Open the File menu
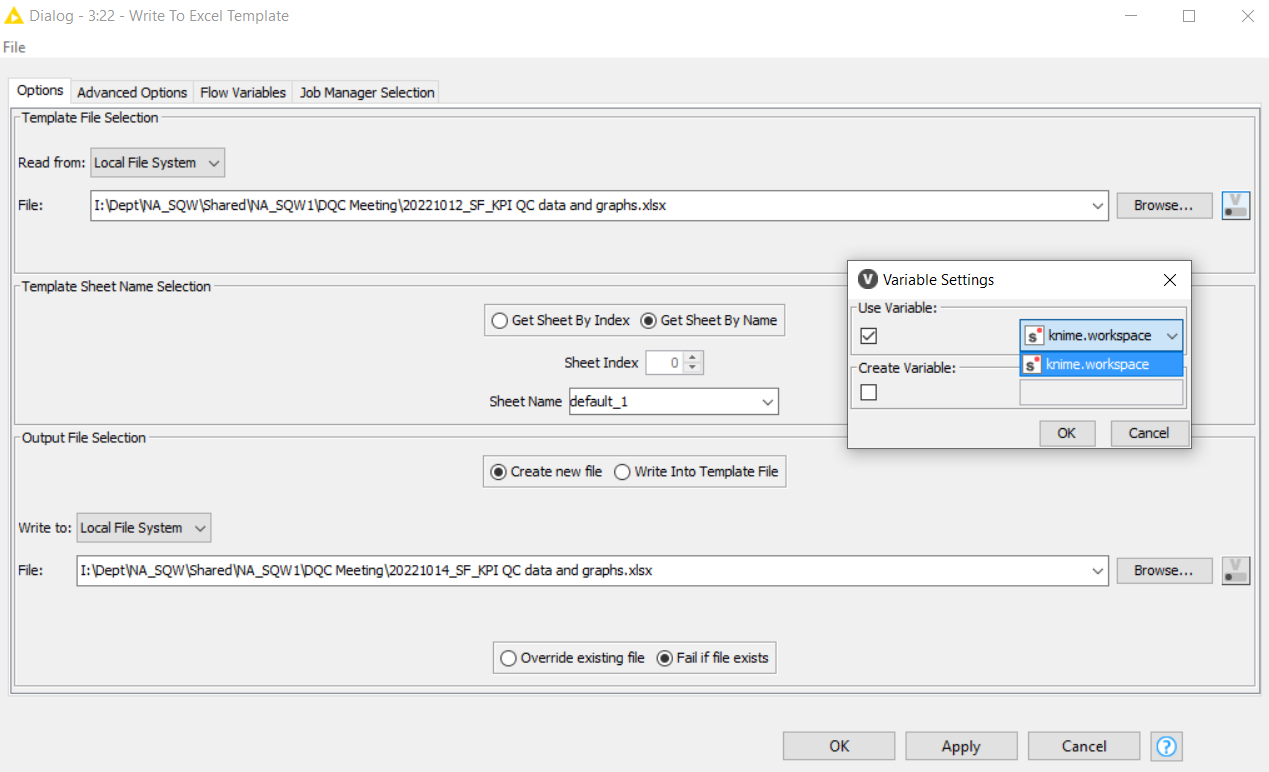The height and width of the screenshot is (772, 1269). tap(14, 47)
